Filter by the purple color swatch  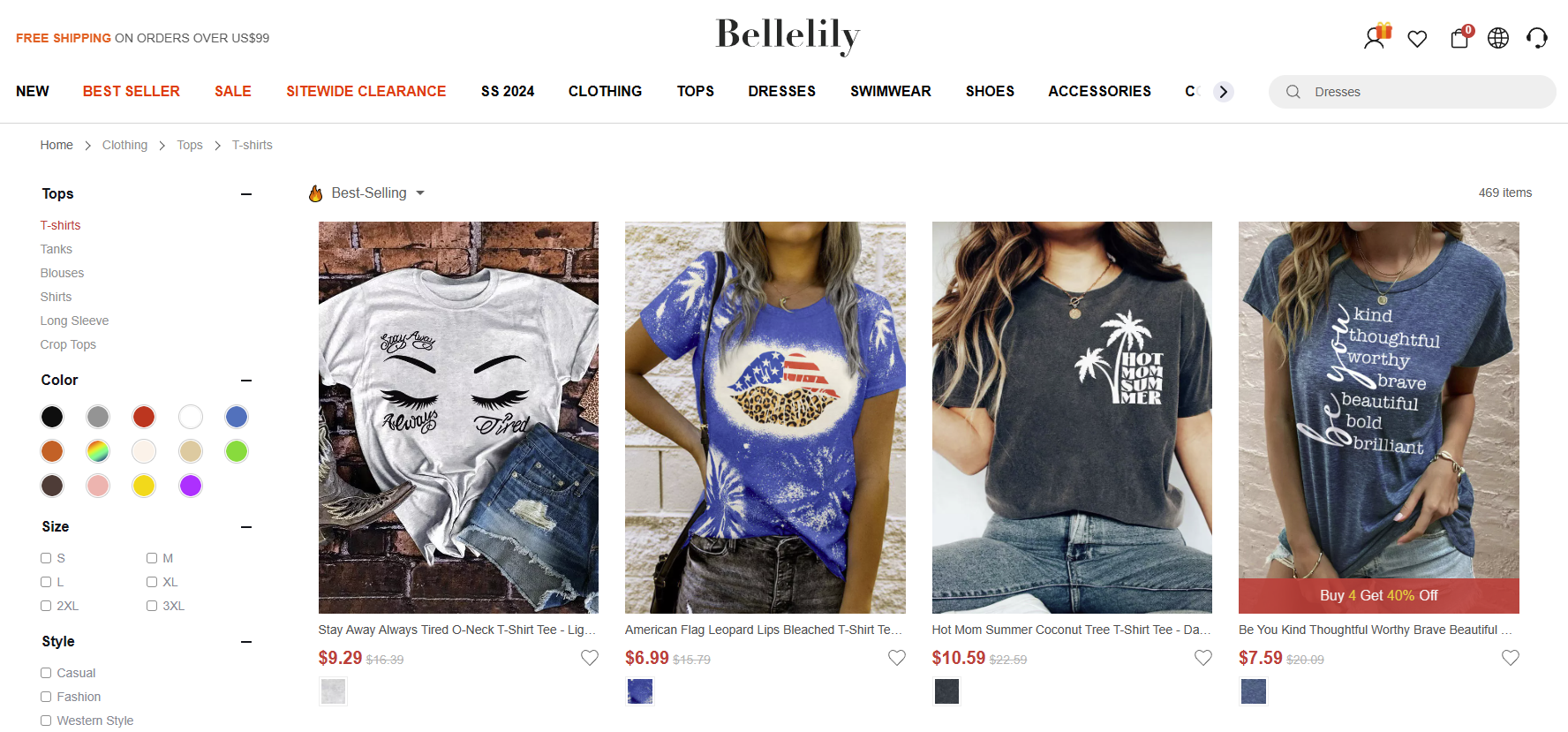pos(191,486)
